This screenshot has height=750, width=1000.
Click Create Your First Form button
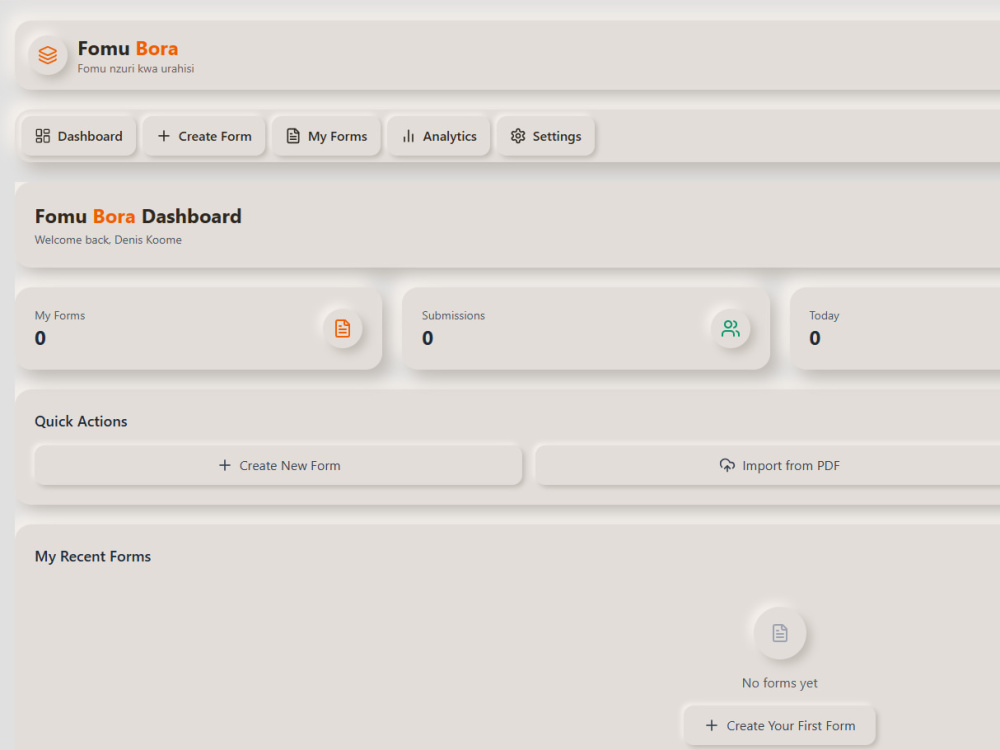[779, 725]
